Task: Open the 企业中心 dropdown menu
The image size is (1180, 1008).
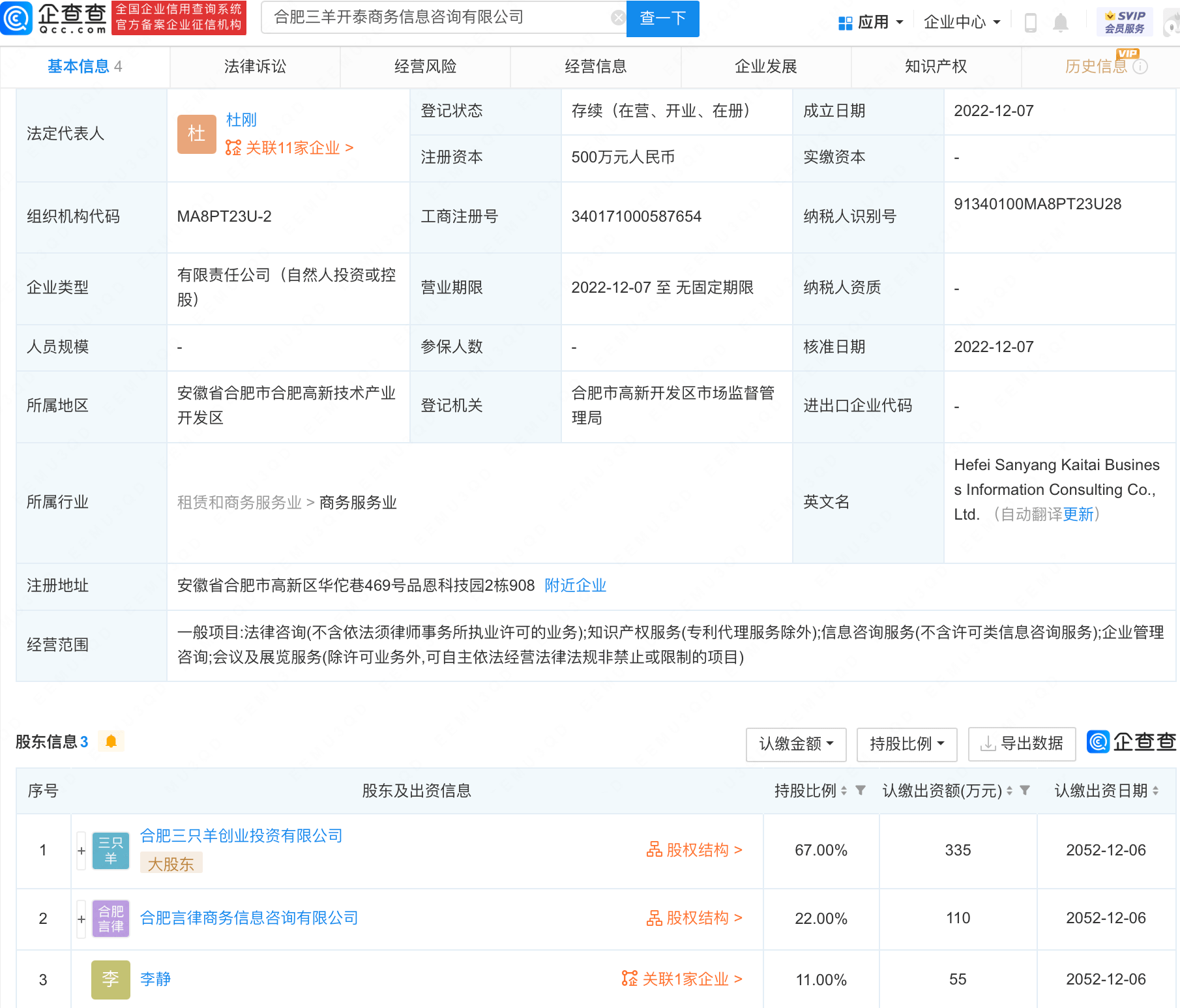Action: [962, 23]
